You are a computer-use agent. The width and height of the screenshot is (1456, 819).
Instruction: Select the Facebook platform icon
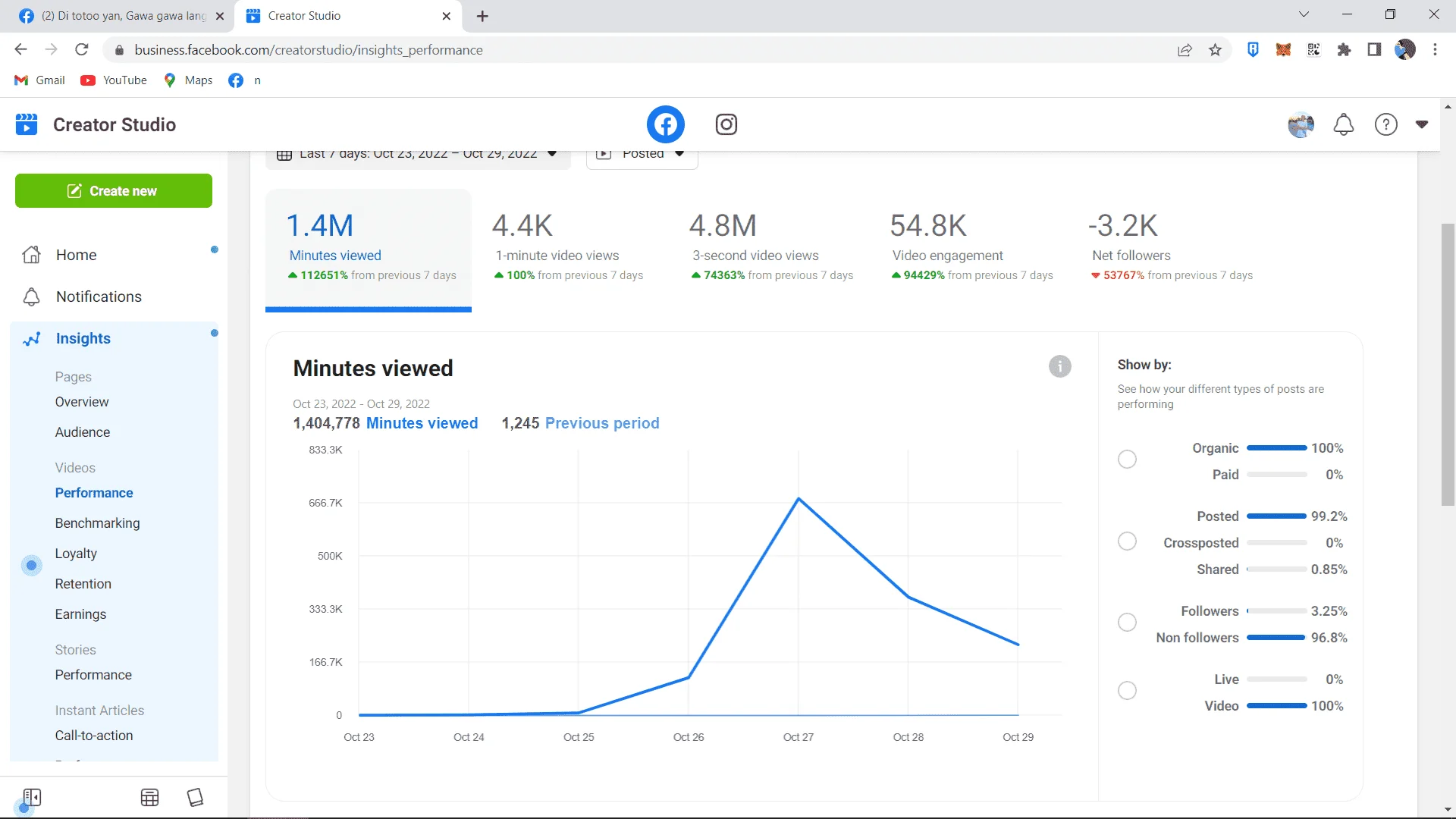click(x=665, y=124)
